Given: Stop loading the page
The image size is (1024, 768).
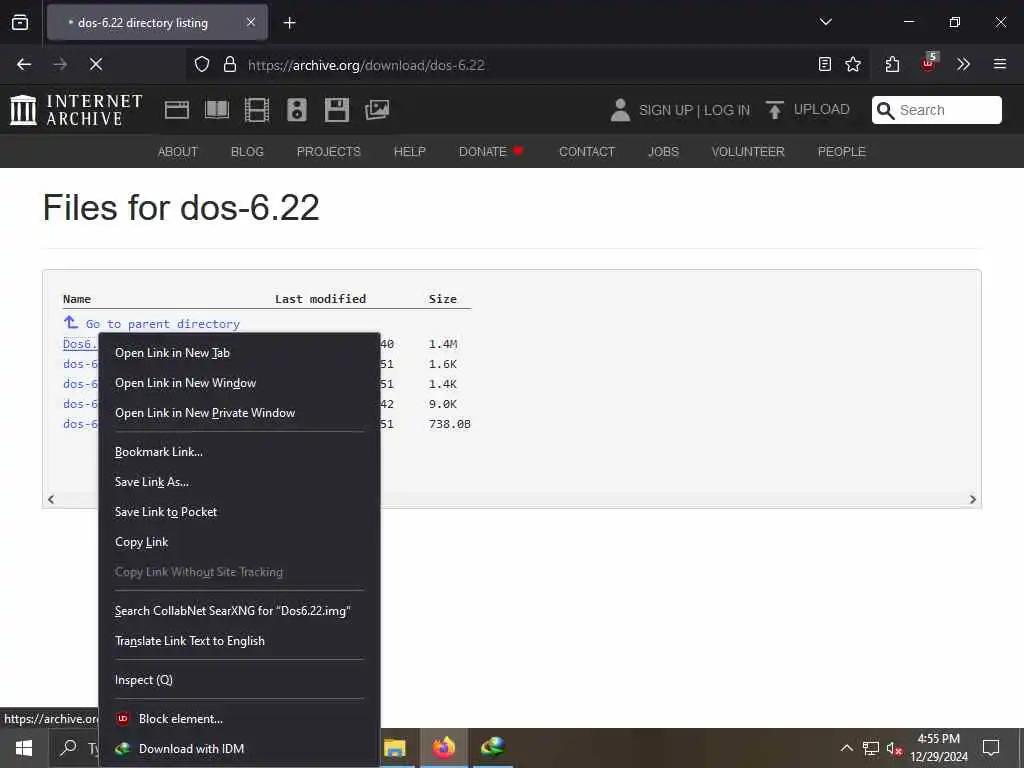Looking at the screenshot, I should [x=96, y=64].
